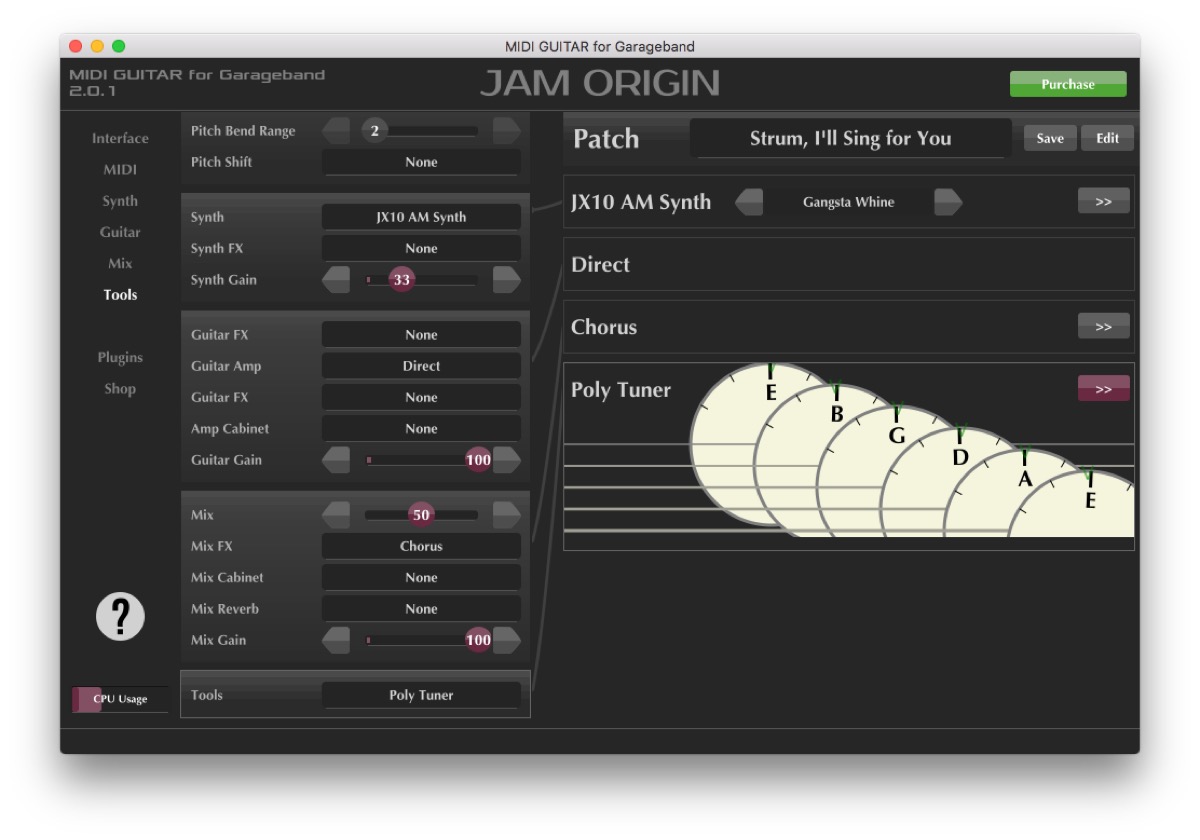This screenshot has width=1200, height=840.
Task: Click the Guitar Gain slider knob at 100
Action: (x=479, y=460)
